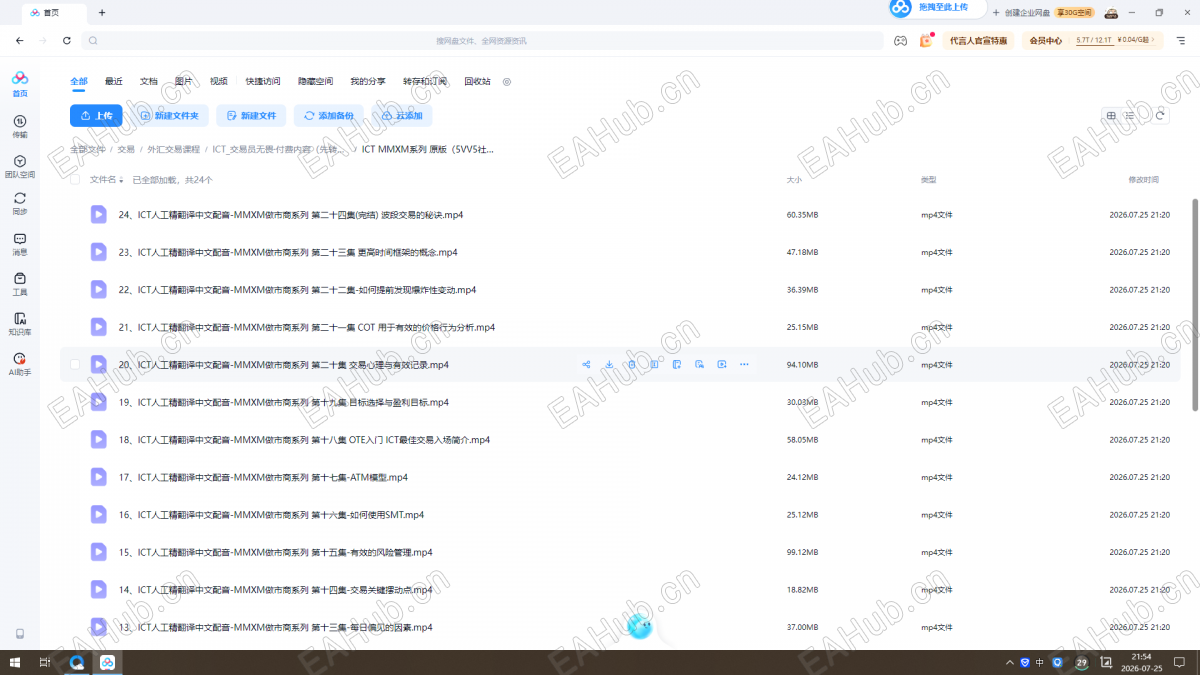
Task: Open the 工具 tools sidebar icon
Action: [20, 284]
